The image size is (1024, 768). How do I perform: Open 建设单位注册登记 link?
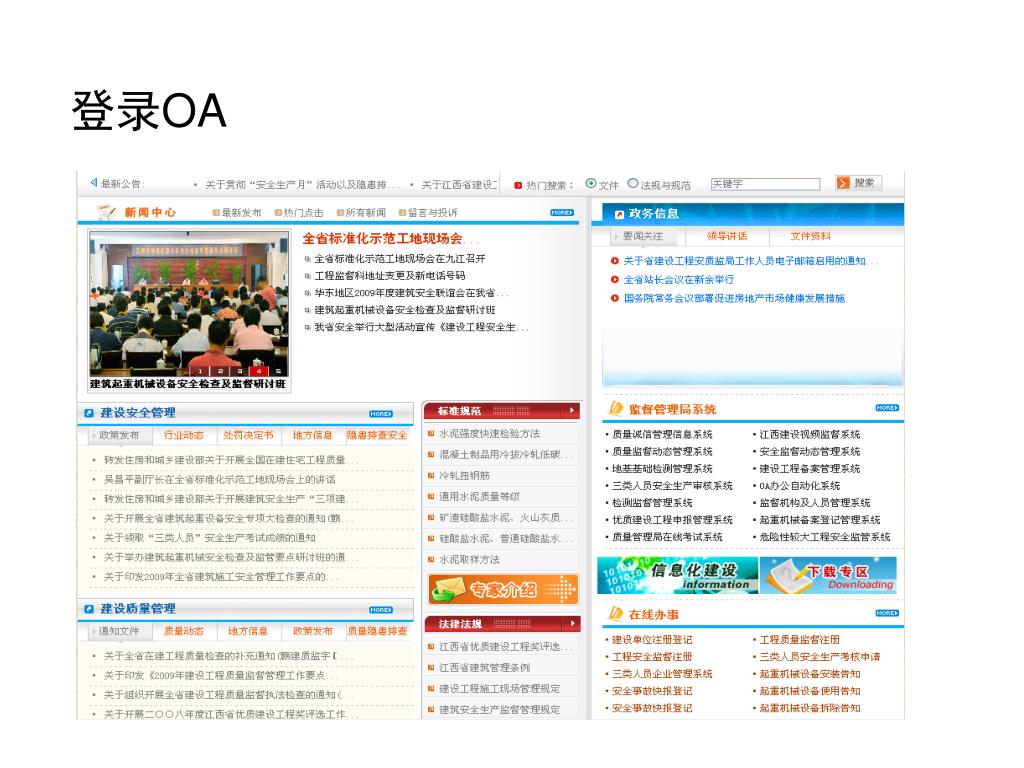point(652,640)
